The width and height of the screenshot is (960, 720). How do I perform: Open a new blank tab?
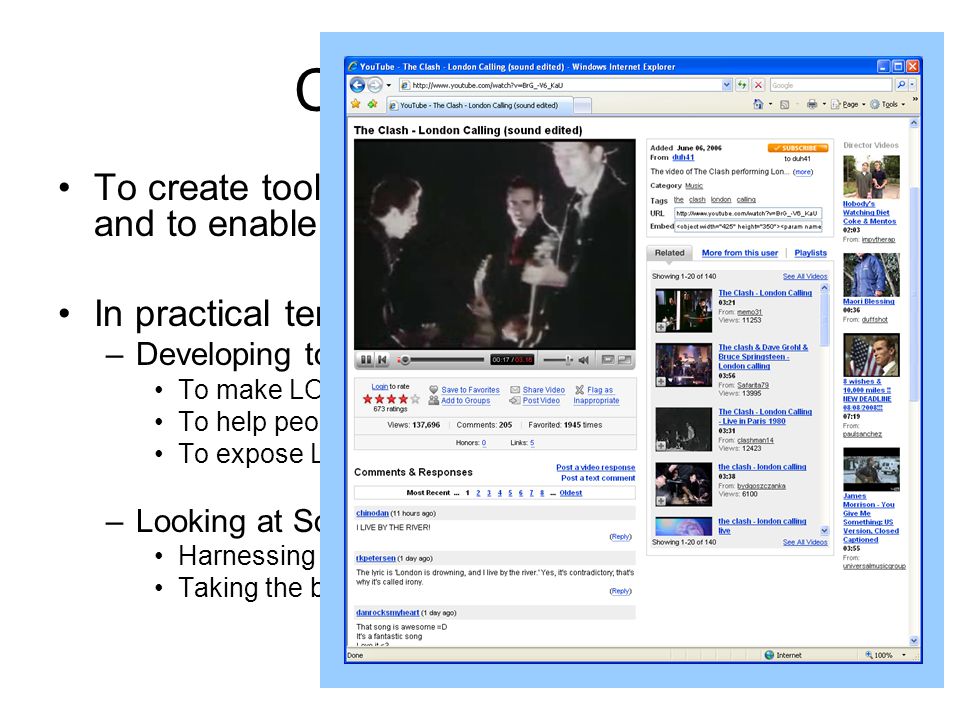tap(583, 106)
